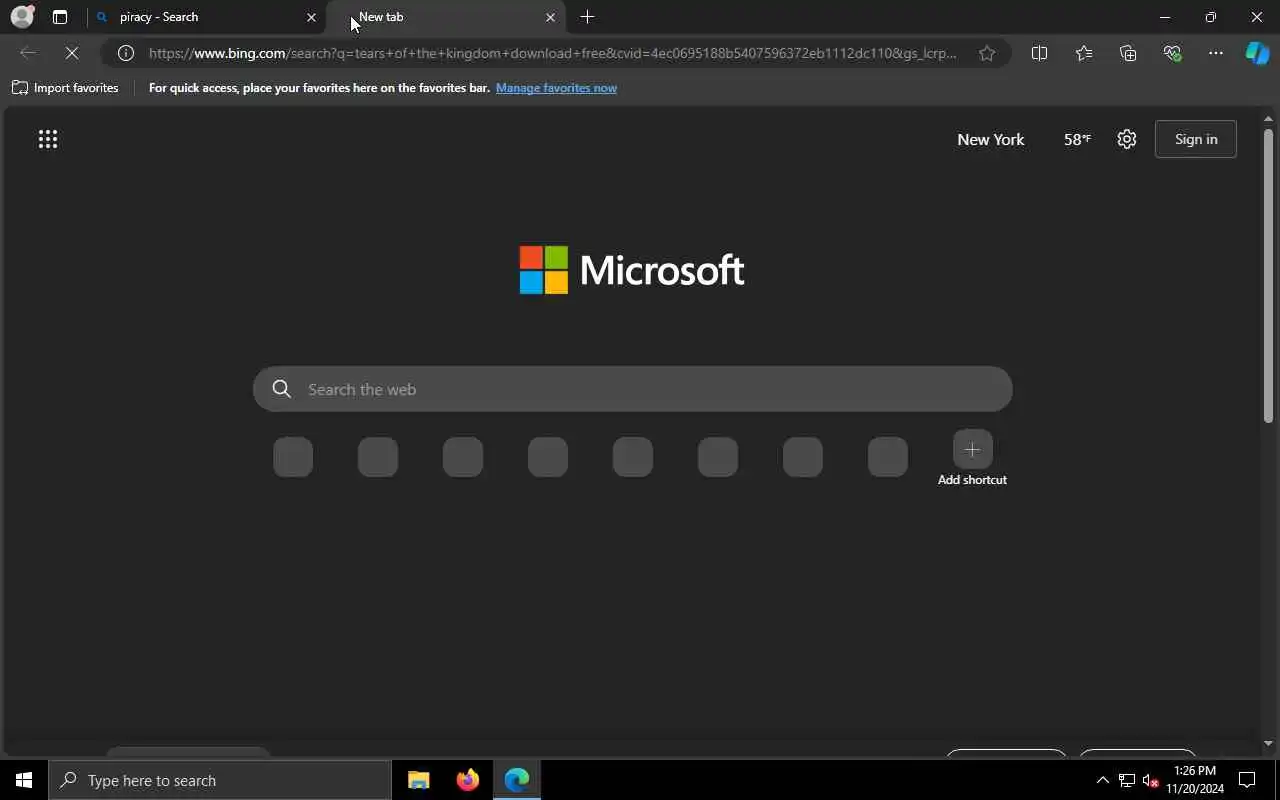Open page settings gear icon
The image size is (1280, 800).
pos(1127,139)
